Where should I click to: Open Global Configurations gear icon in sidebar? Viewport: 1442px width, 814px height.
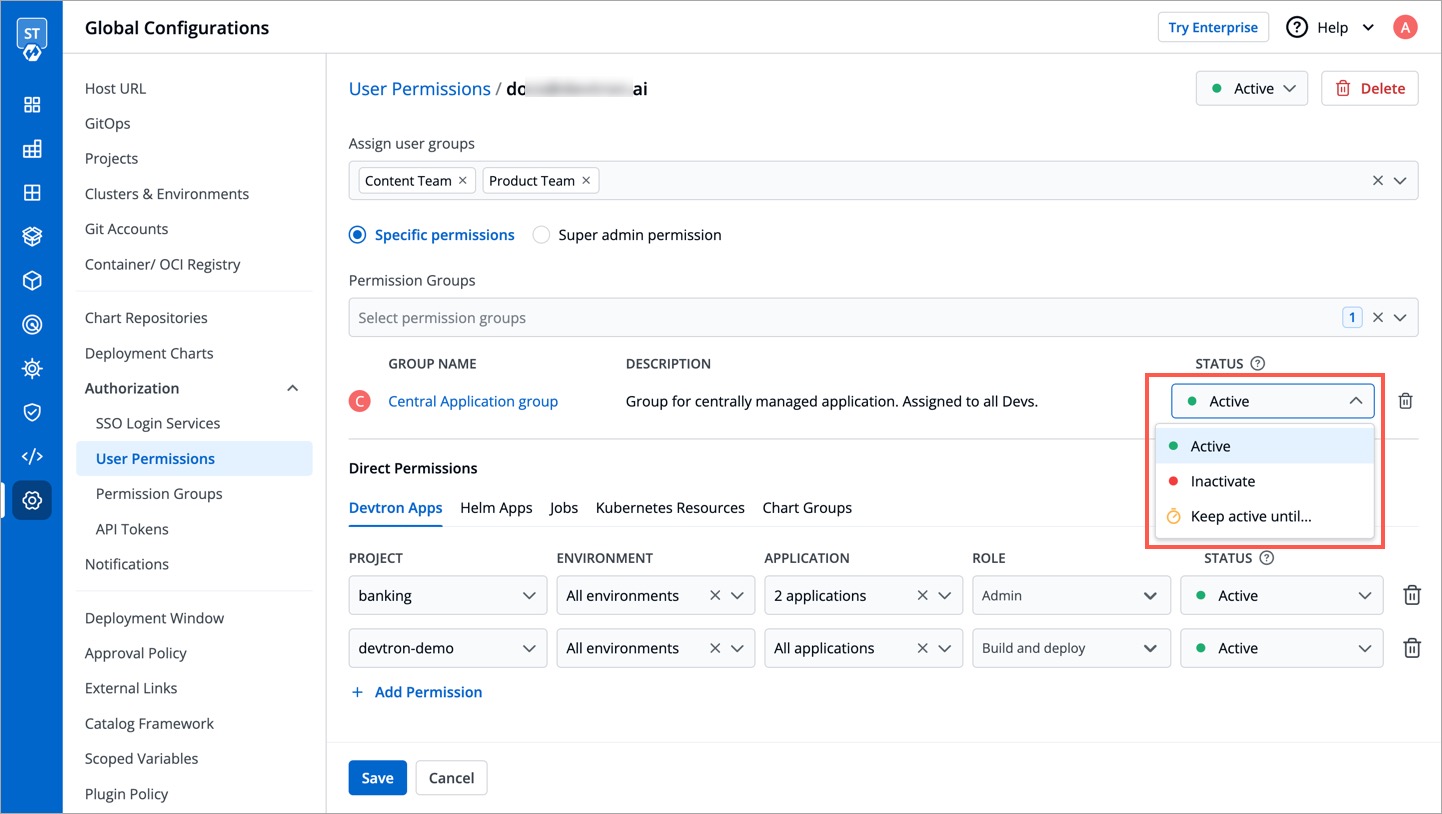click(32, 500)
